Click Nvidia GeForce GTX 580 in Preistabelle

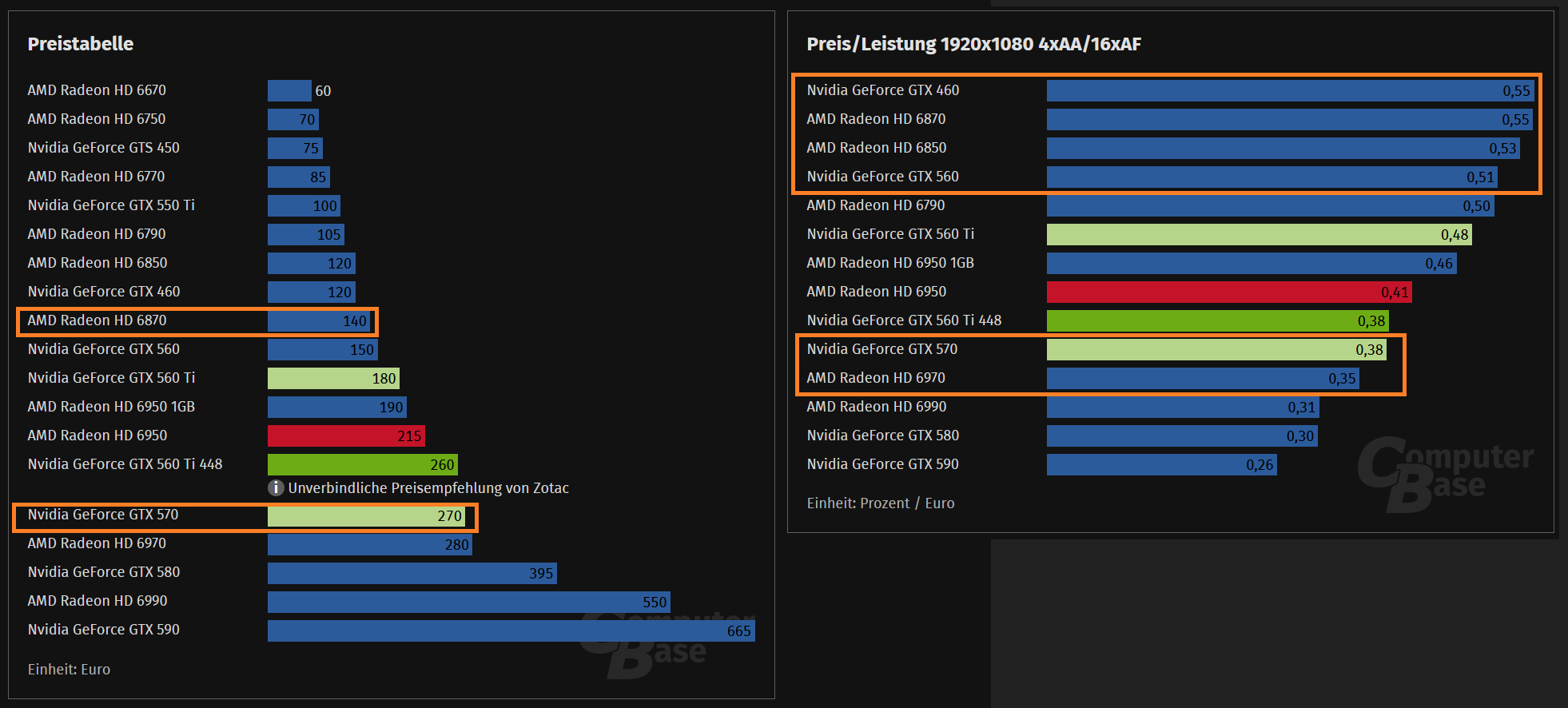pos(104,572)
